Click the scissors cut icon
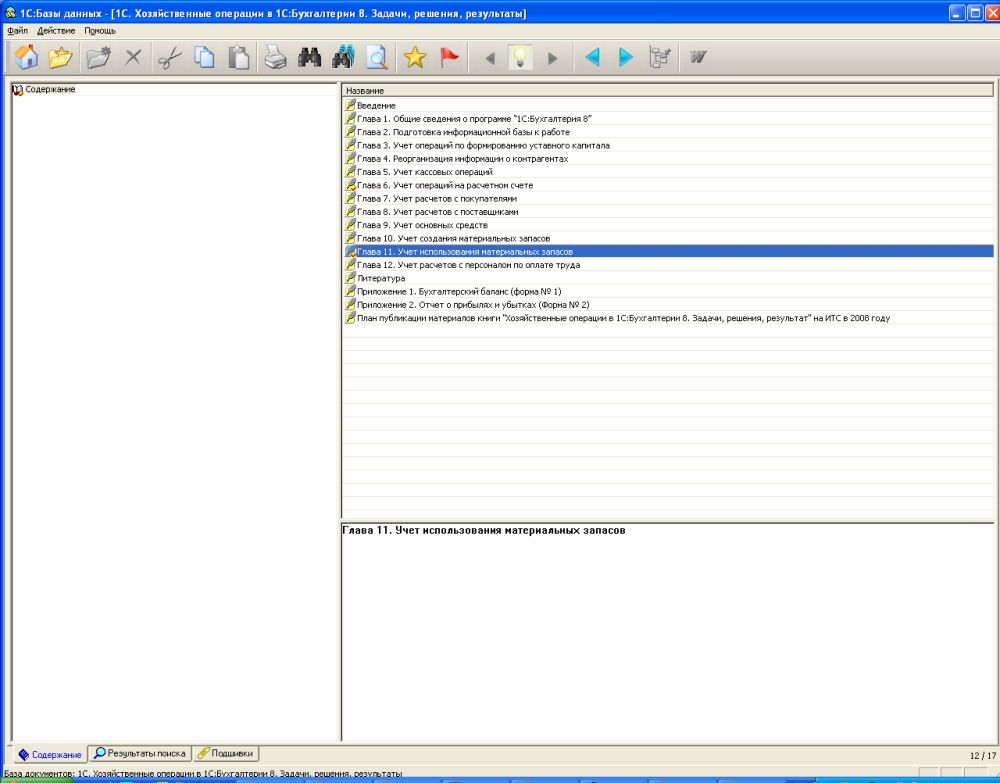The height and width of the screenshot is (783, 1000). click(169, 58)
